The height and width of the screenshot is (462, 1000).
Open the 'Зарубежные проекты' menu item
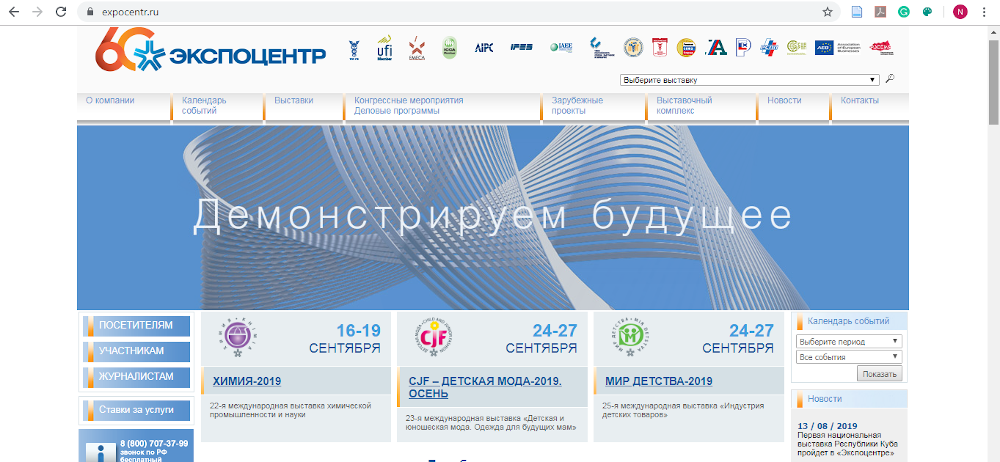point(577,105)
